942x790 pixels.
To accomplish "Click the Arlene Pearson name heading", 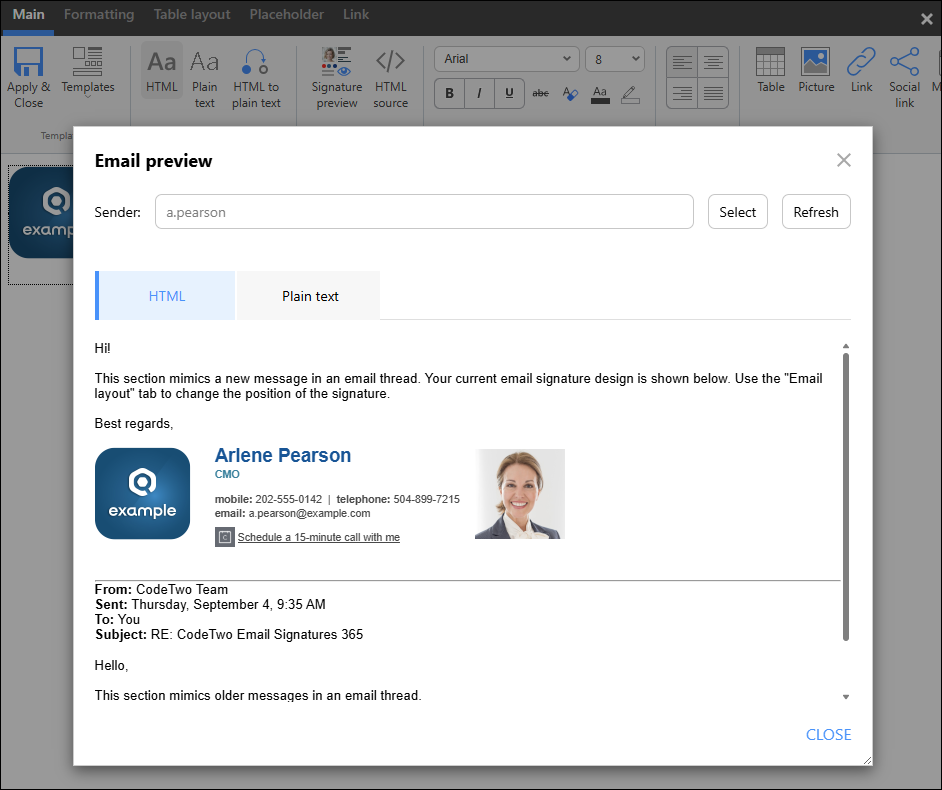I will pos(283,455).
